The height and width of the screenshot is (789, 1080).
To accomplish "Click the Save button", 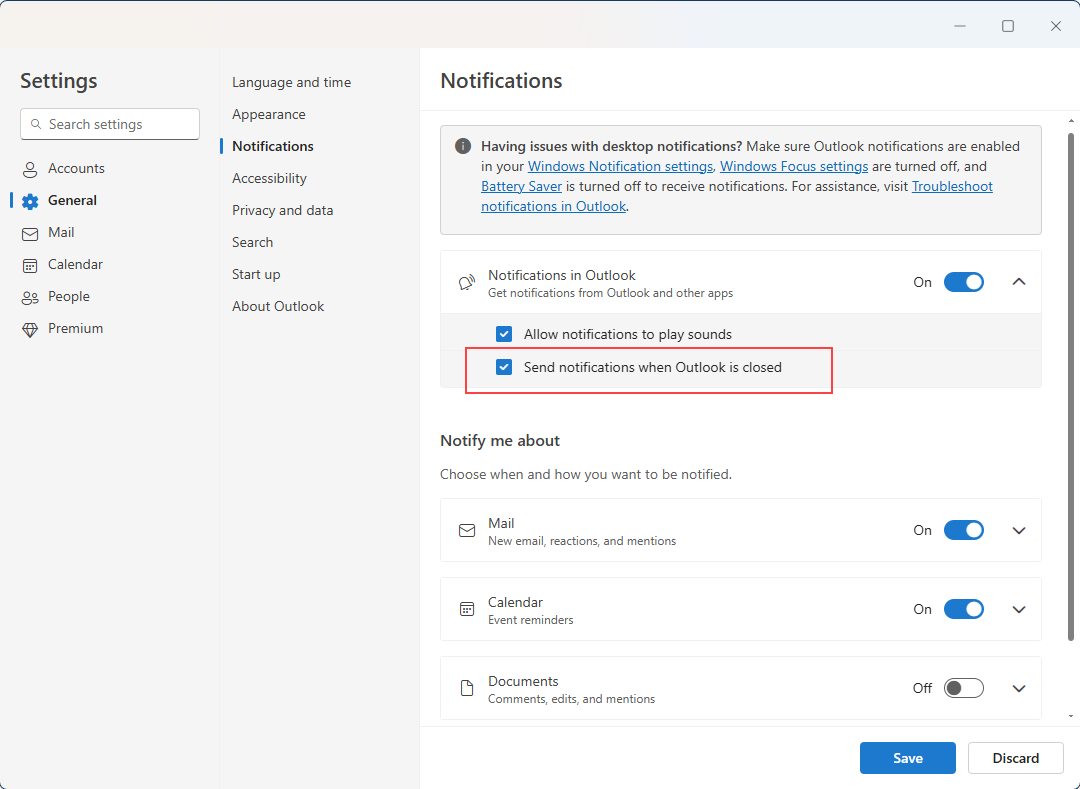I will (x=907, y=758).
